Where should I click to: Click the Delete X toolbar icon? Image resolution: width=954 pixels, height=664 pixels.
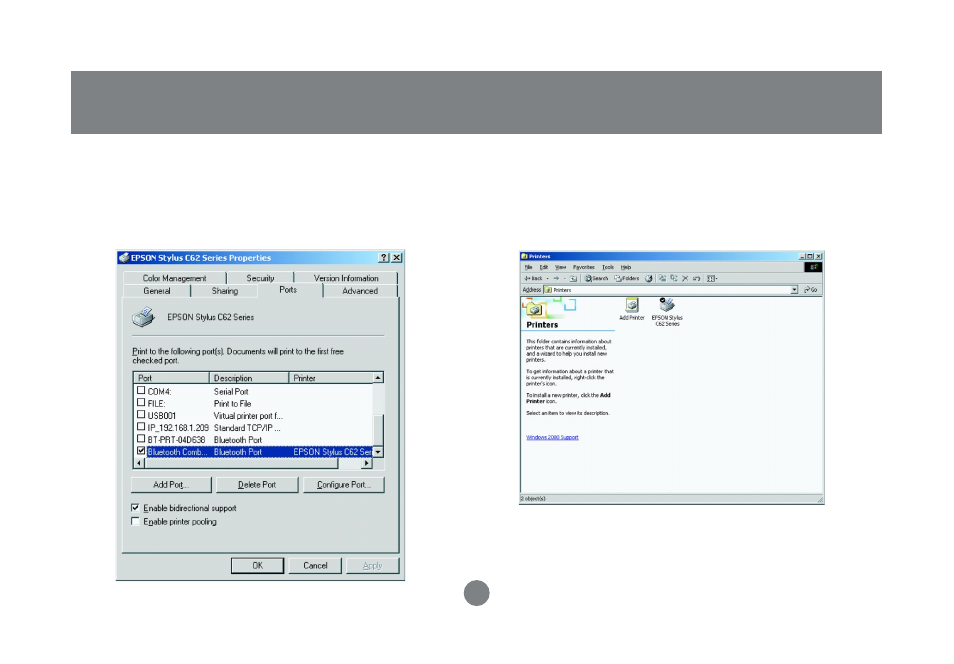tap(685, 279)
